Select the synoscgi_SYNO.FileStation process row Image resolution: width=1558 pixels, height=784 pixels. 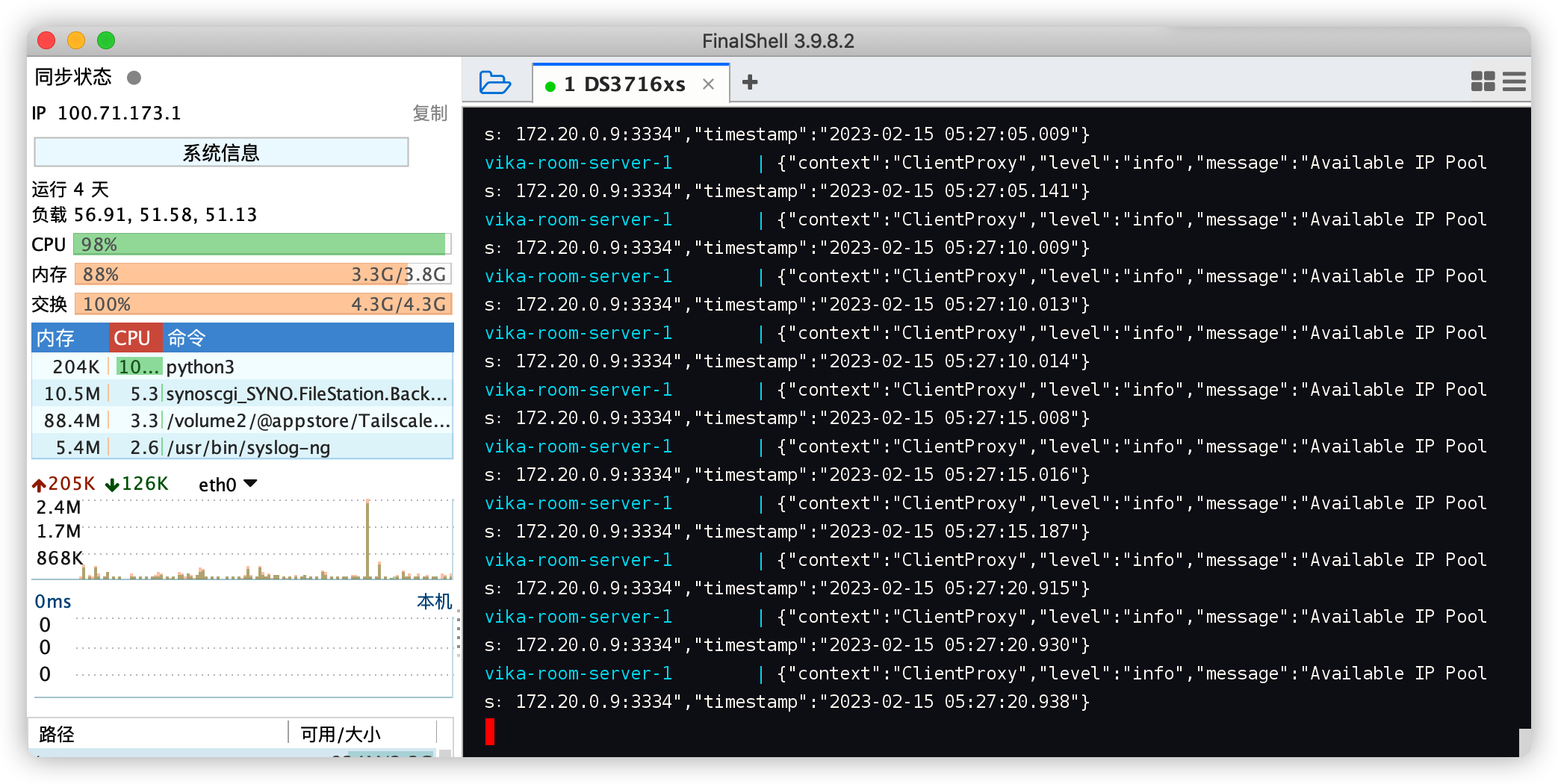pos(242,393)
